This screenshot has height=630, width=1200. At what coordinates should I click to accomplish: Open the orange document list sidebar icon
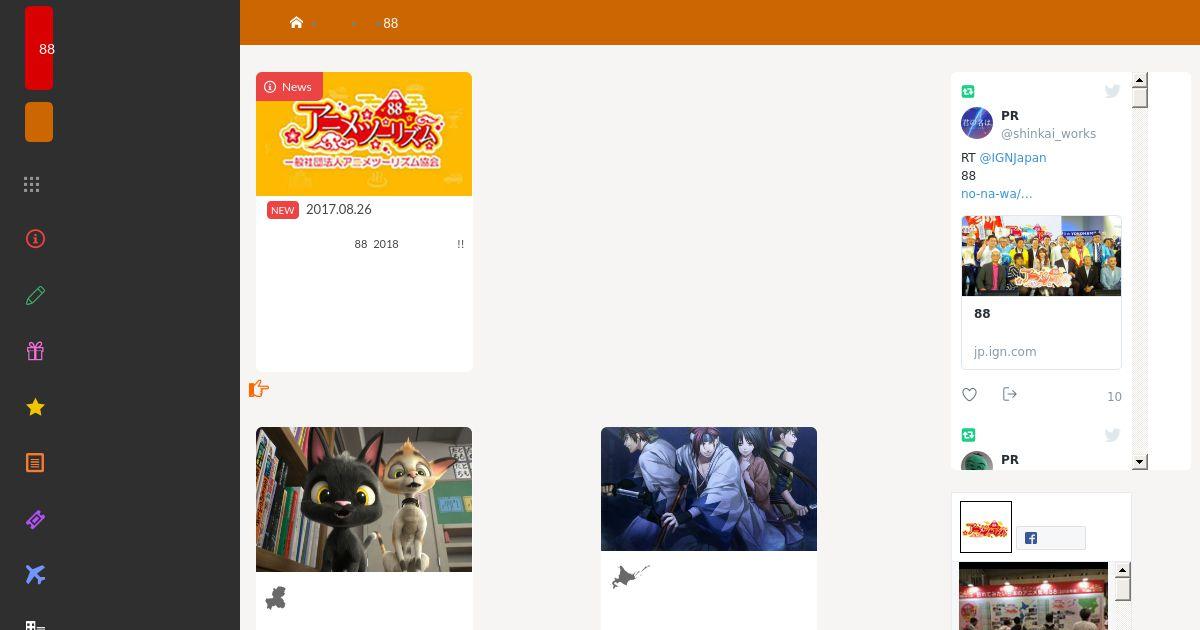tap(35, 463)
